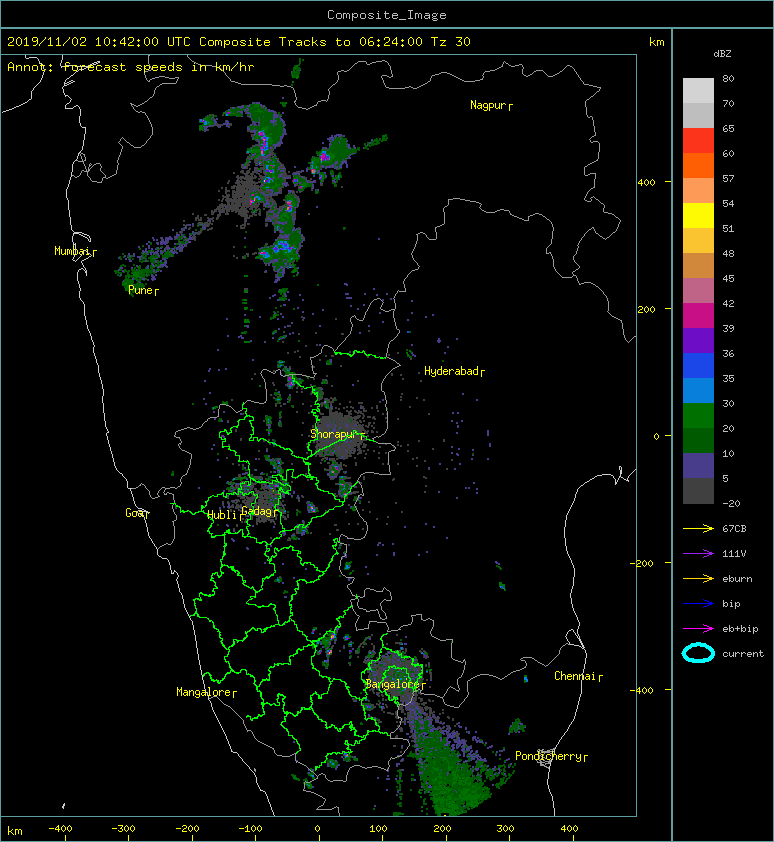
Task: Click the 111V legend label
Action: (734, 554)
